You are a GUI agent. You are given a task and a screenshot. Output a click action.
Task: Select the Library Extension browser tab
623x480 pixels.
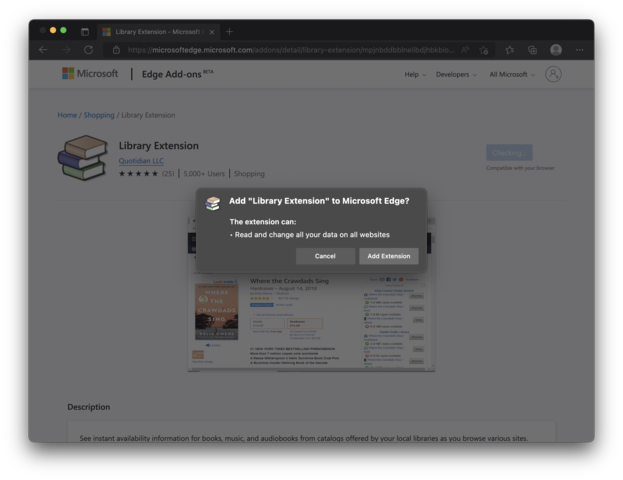coord(158,32)
